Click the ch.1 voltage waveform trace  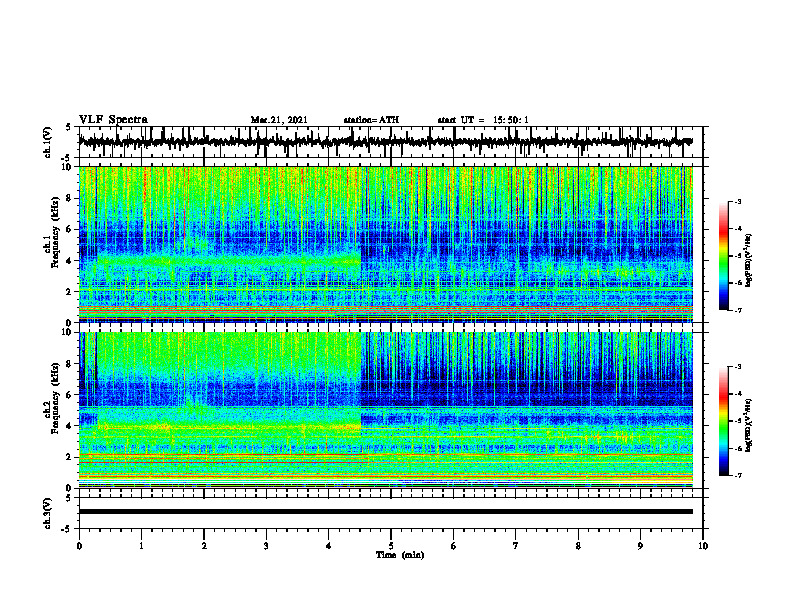[x=385, y=142]
